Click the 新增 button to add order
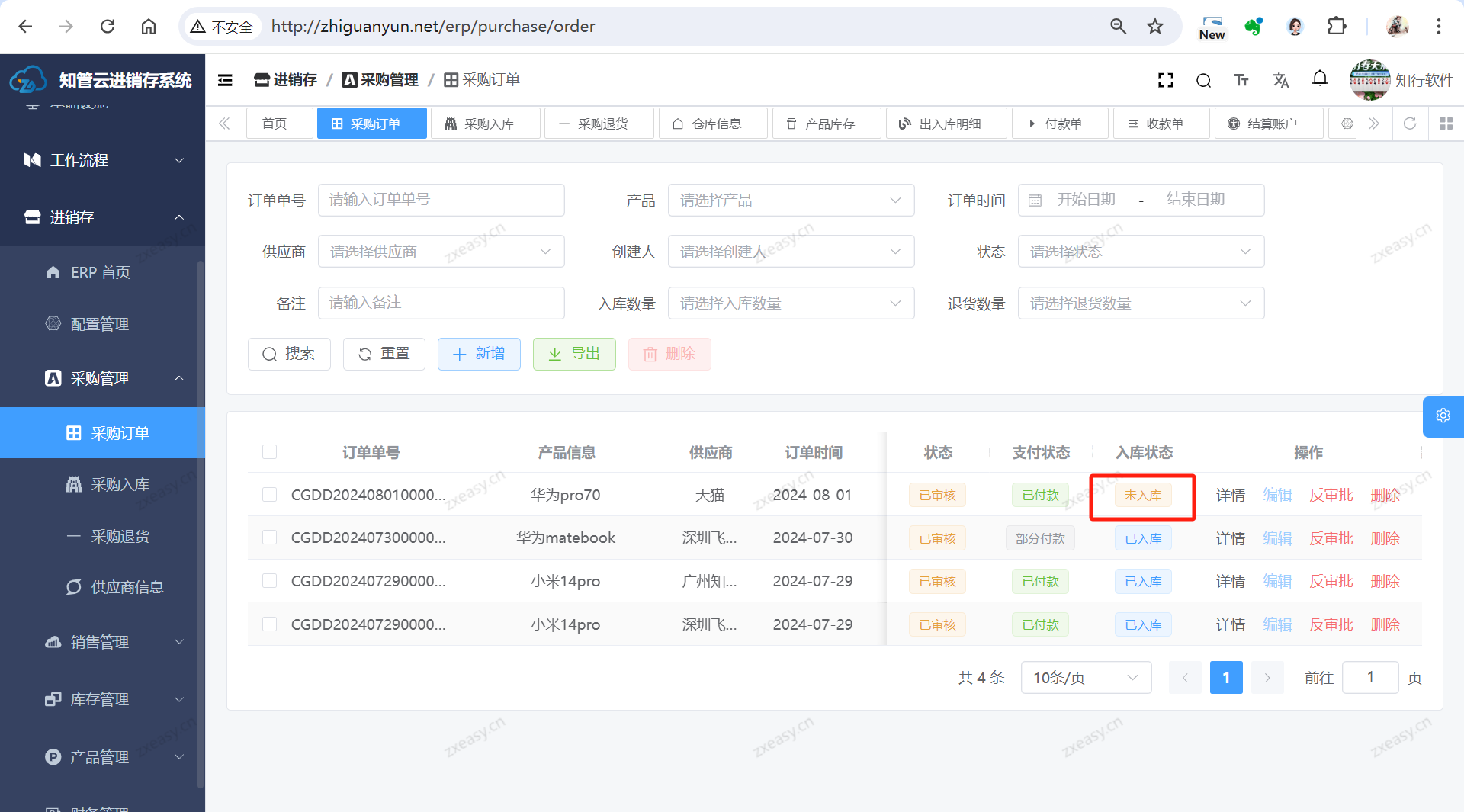Screen dimensions: 1464x812 479,354
